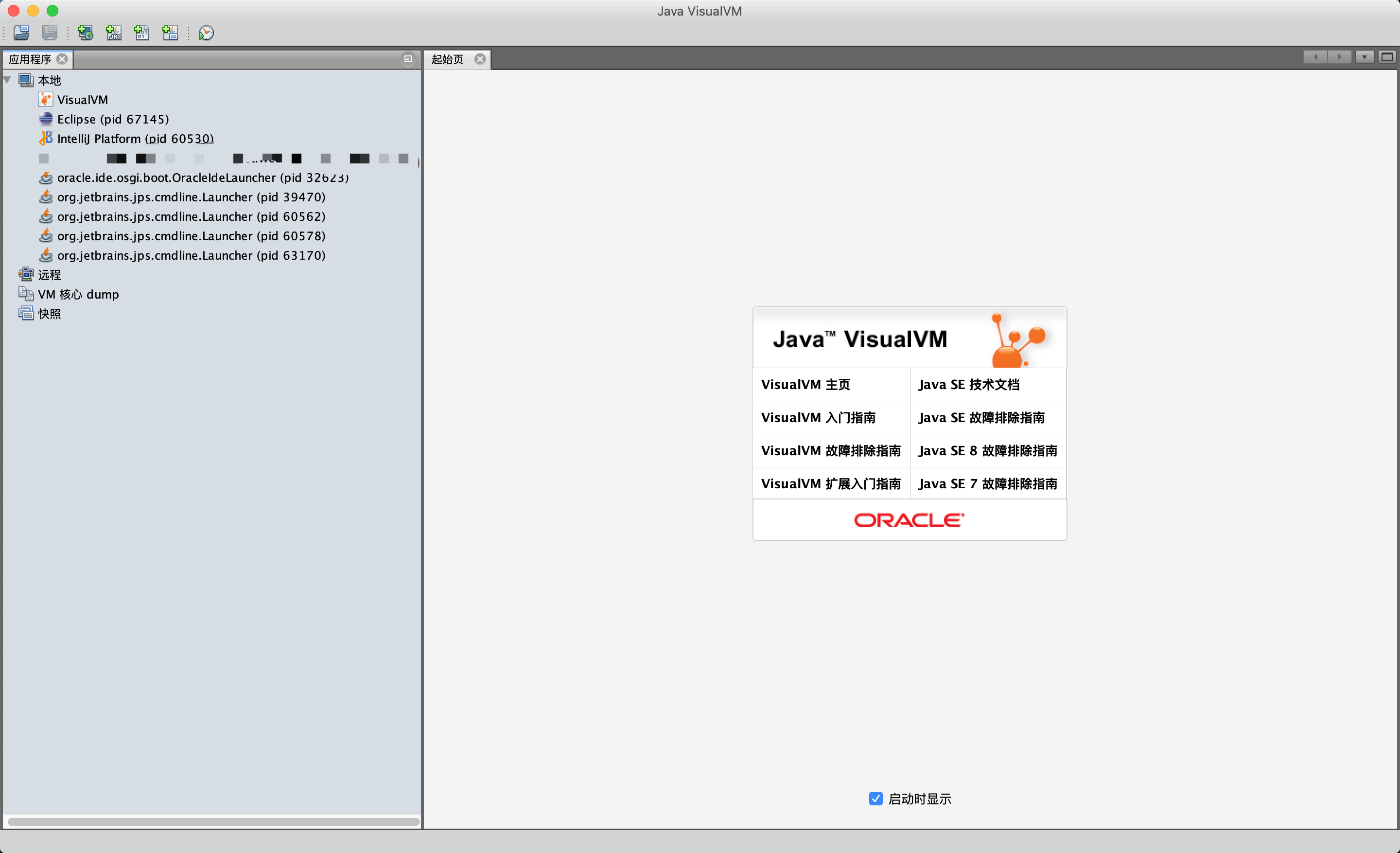This screenshot has width=1400, height=853.
Task: Select Launcher process with pid 60562
Action: 192,216
